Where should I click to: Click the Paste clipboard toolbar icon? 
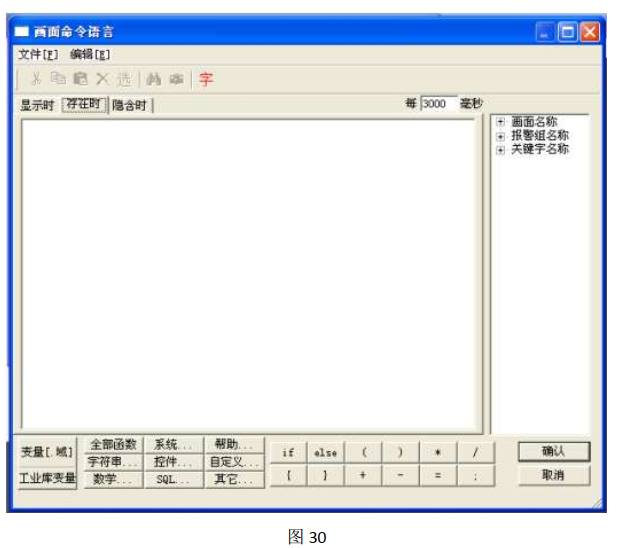point(80,79)
